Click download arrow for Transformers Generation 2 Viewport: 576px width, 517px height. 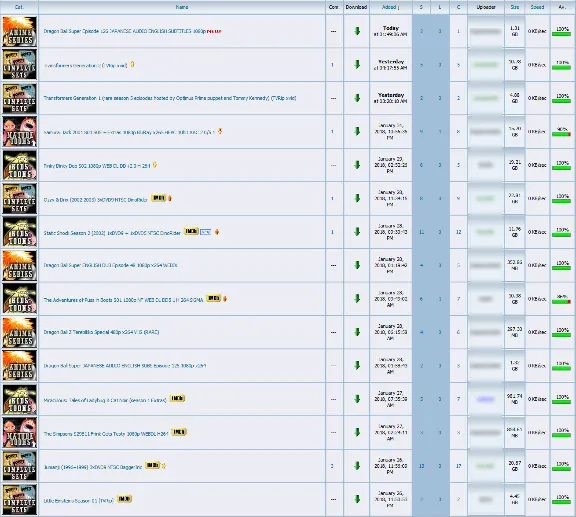click(x=357, y=65)
